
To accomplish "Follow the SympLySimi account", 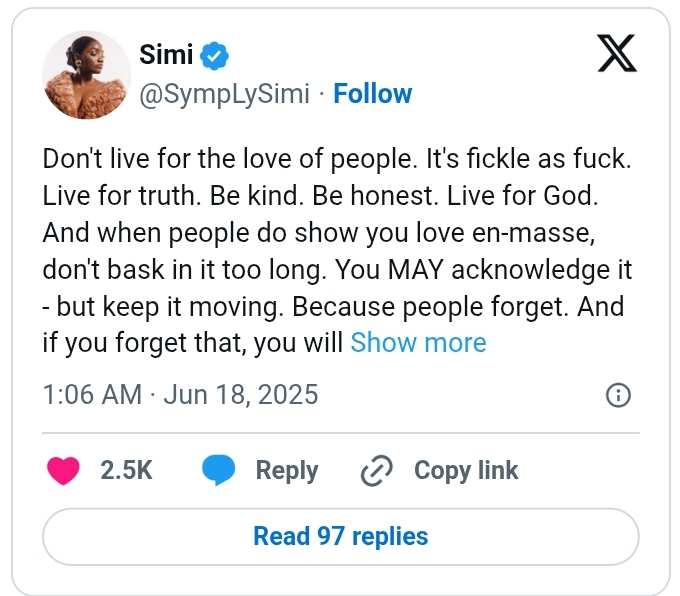I will [x=373, y=94].
